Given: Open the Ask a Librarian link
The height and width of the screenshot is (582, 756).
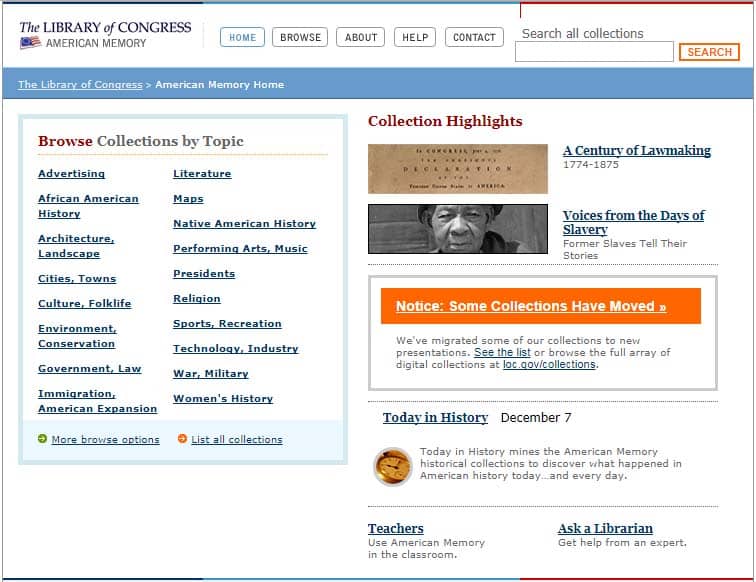Looking at the screenshot, I should pos(605,528).
